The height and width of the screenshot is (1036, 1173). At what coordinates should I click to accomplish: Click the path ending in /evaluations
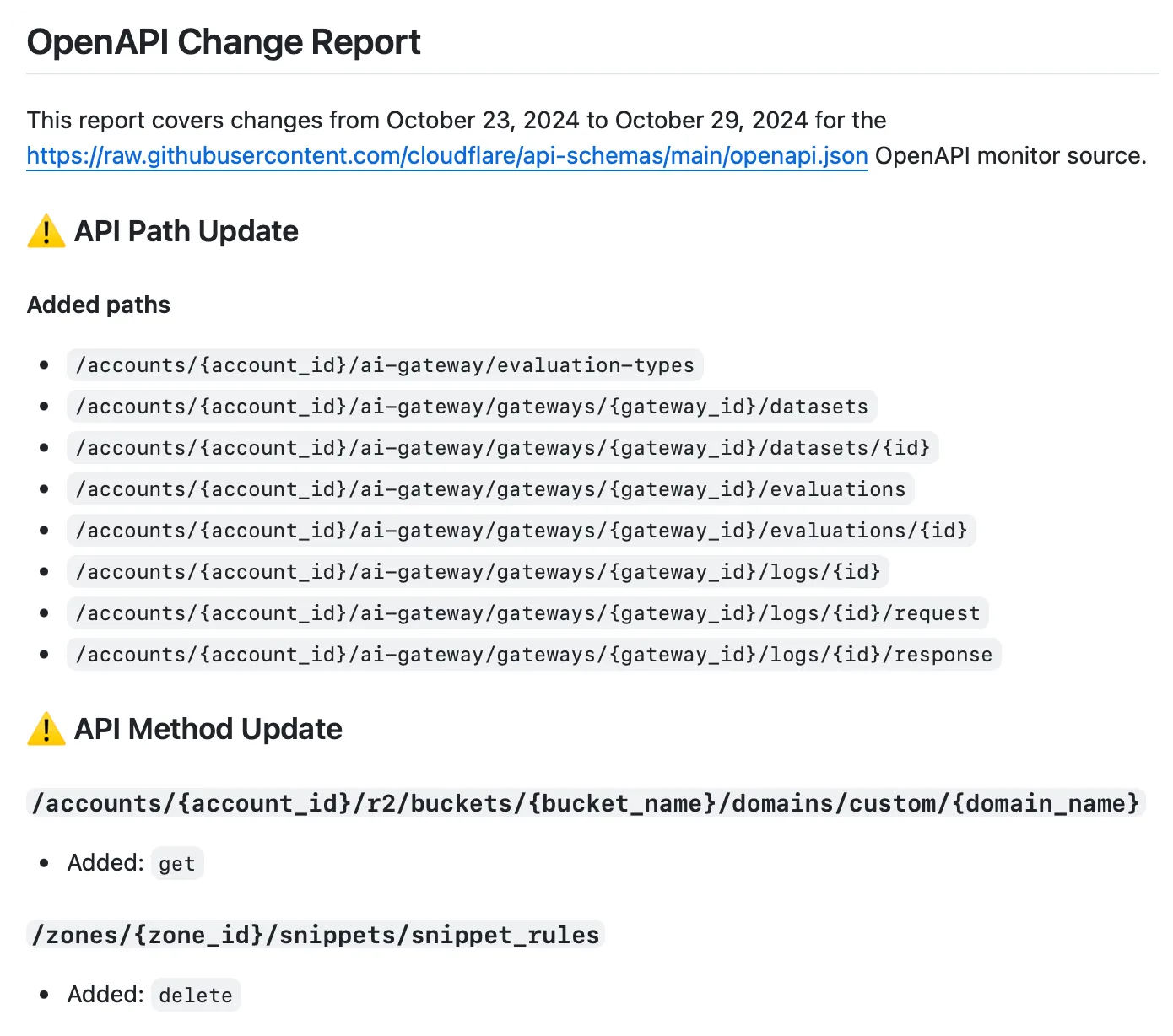pos(490,489)
